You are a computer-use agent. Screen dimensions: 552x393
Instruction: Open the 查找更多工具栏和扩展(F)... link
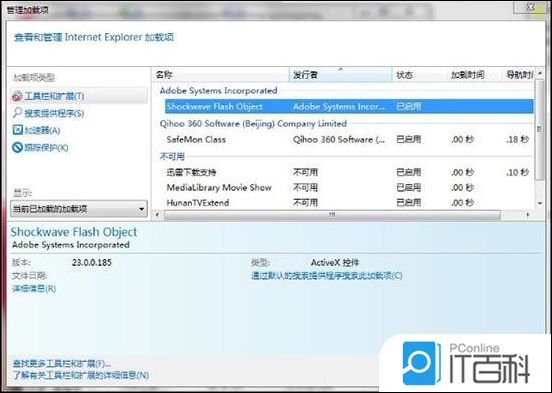point(62,363)
